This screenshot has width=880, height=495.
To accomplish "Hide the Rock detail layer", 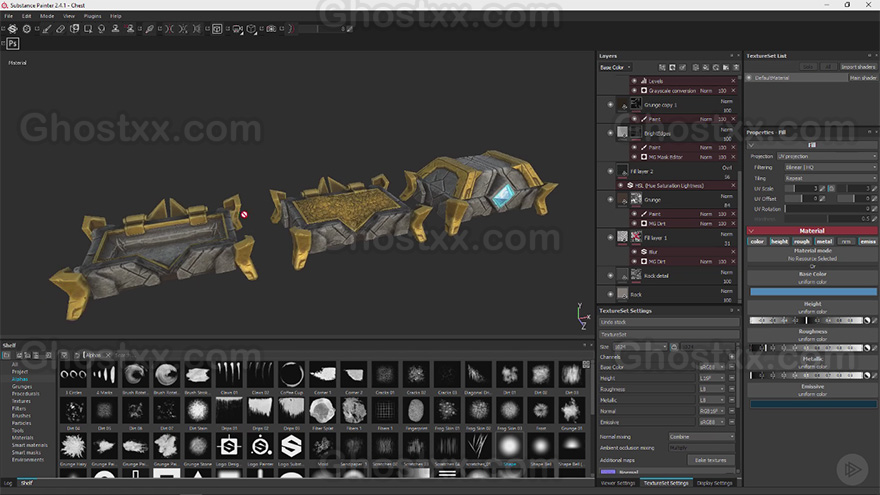I will (611, 276).
